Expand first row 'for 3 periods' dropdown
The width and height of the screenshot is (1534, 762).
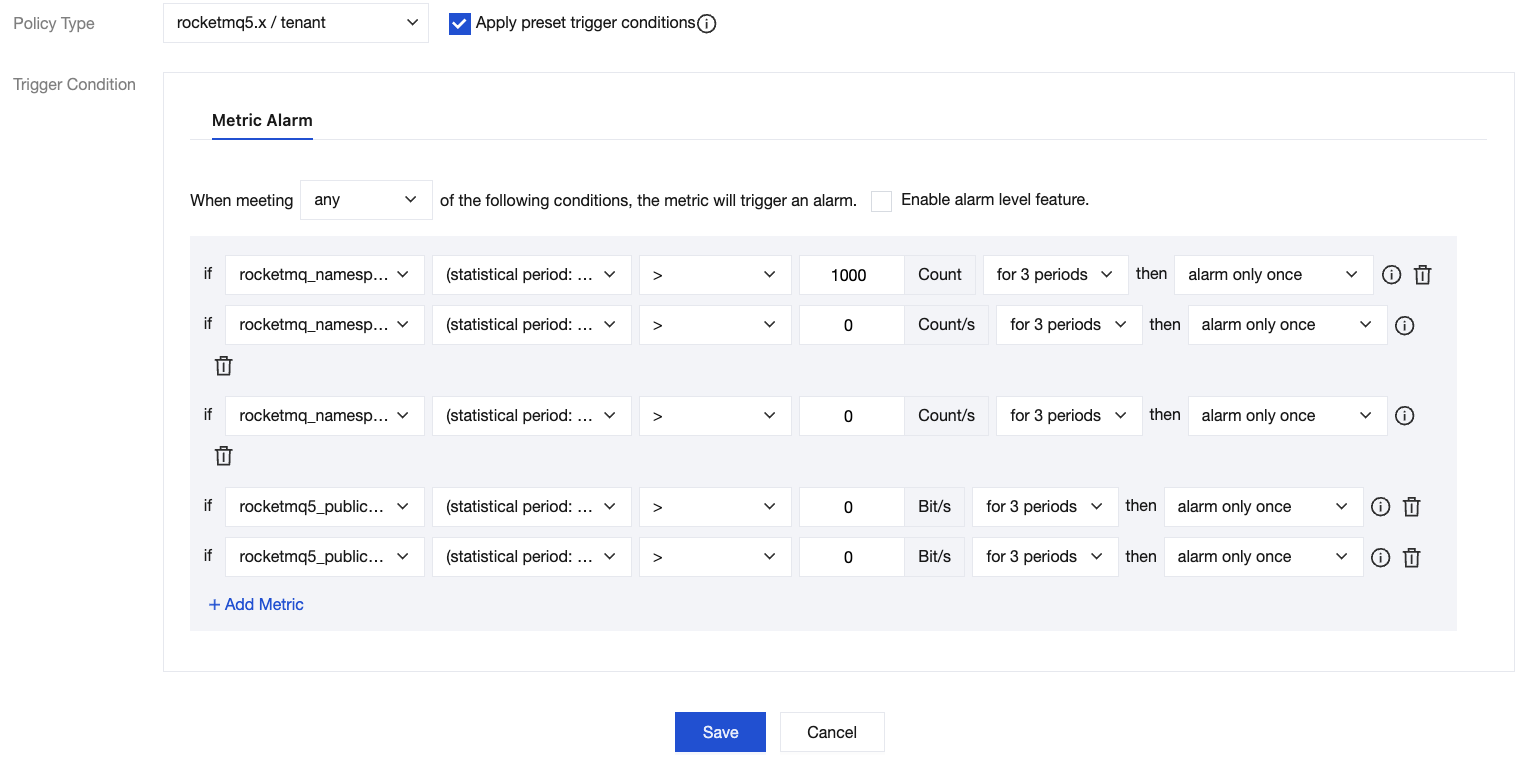point(1055,275)
